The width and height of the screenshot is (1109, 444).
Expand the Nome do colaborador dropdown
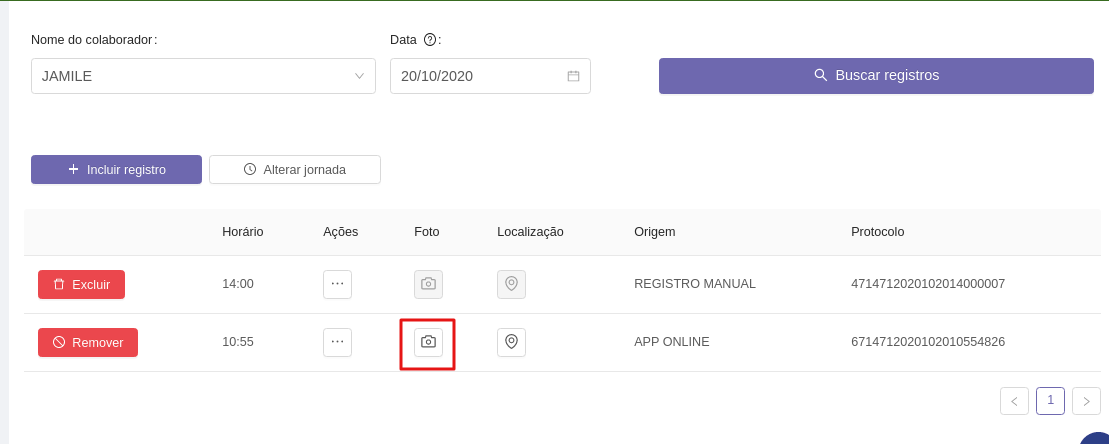[x=359, y=76]
